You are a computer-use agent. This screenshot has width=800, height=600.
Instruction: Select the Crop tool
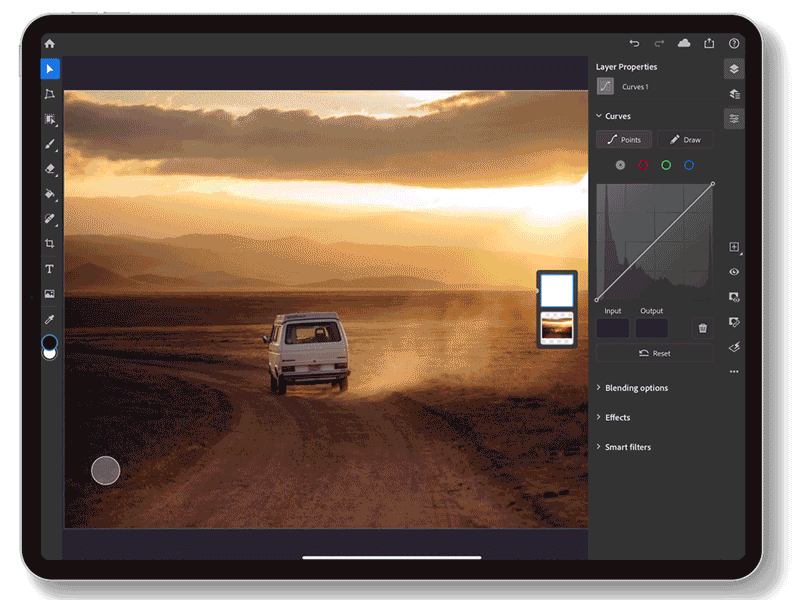(48, 244)
